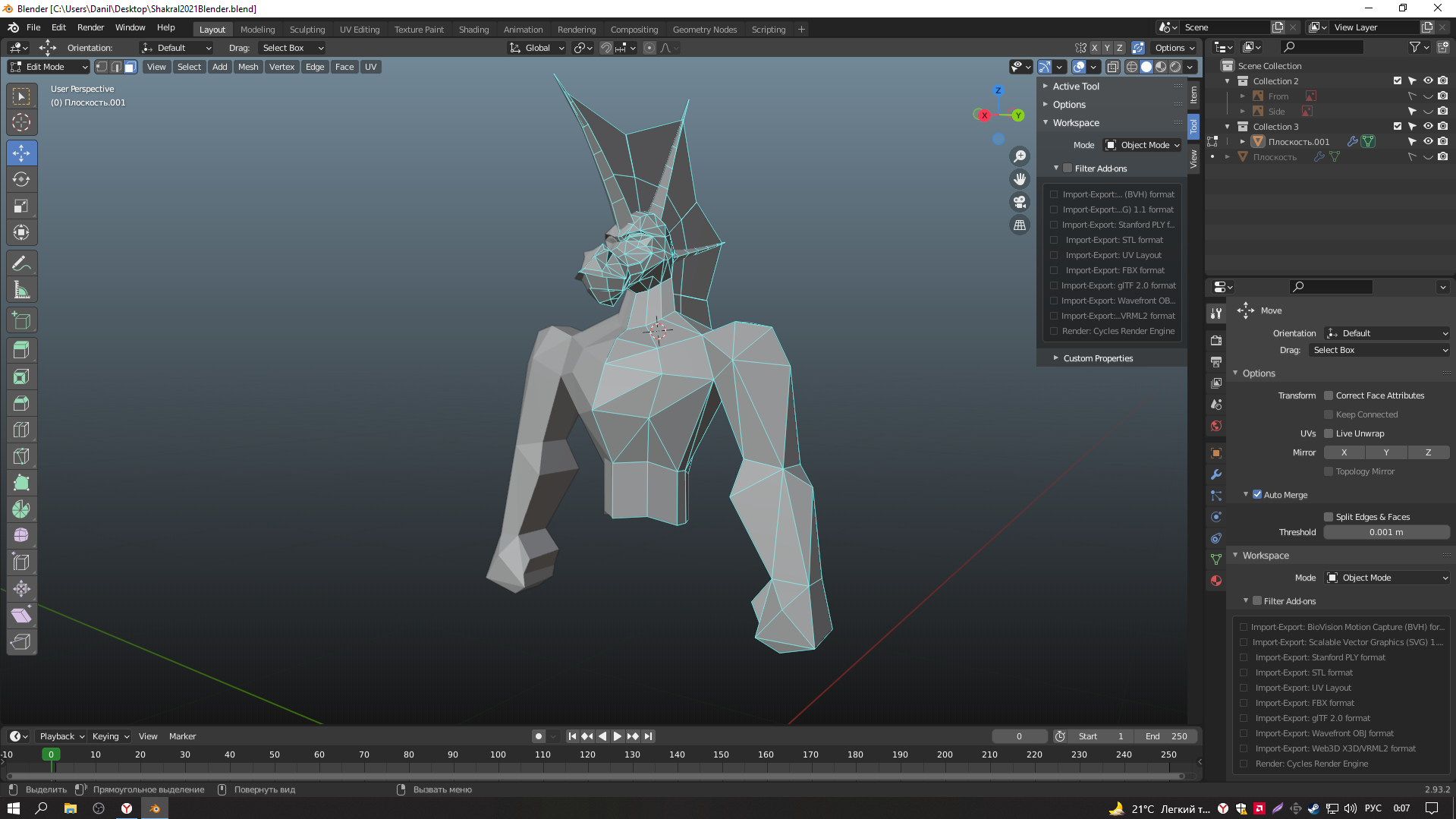This screenshot has width=1456, height=819.
Task: Activate the Rotate tool
Action: 21,180
